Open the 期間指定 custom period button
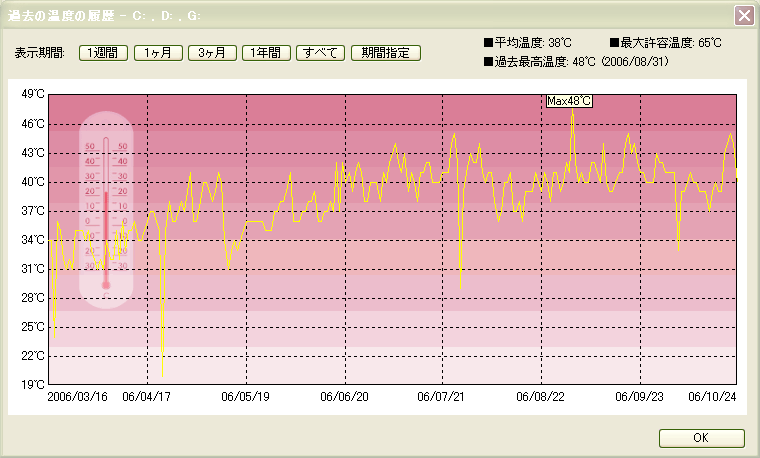This screenshot has height=458, width=760. (x=386, y=53)
